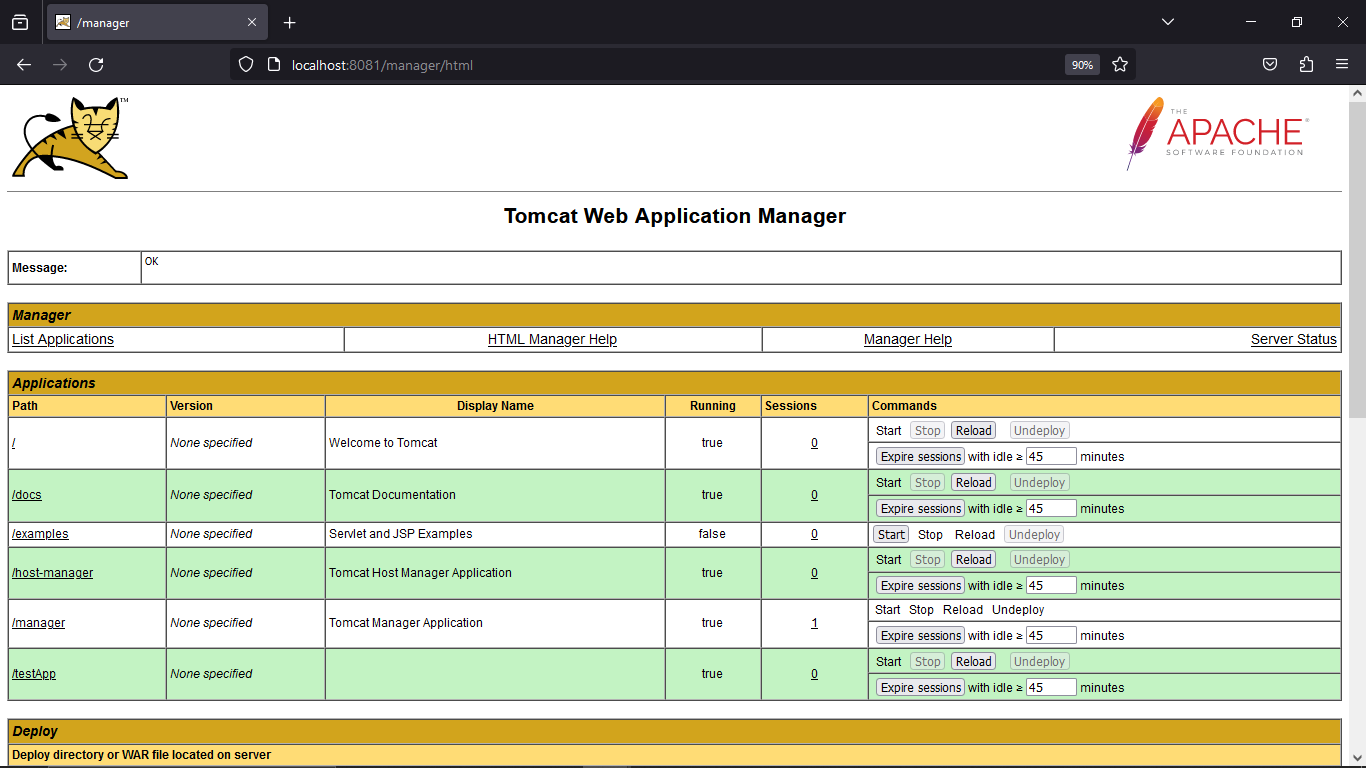Open the /docs path link
The height and width of the screenshot is (768, 1366).
pyautogui.click(x=27, y=495)
